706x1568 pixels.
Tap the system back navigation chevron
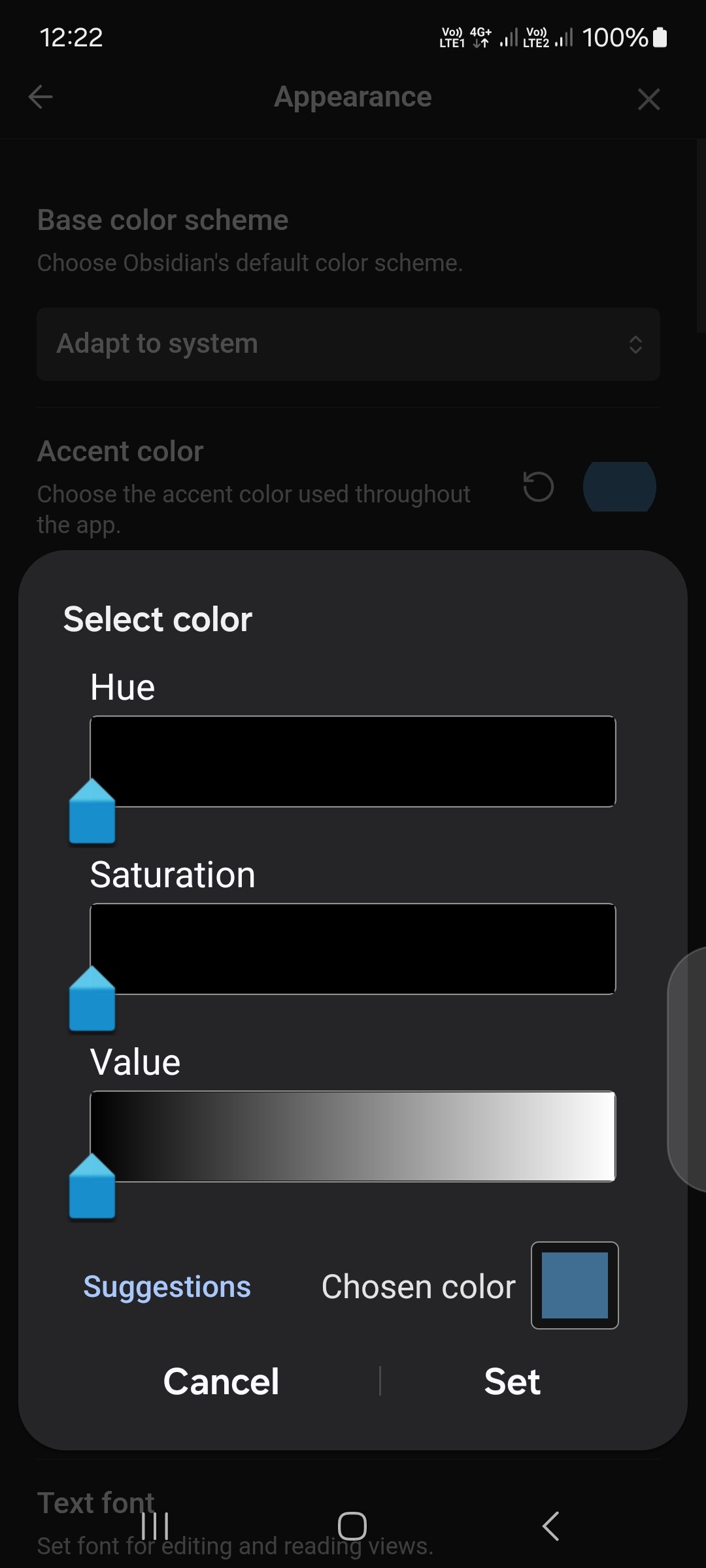(x=550, y=1526)
